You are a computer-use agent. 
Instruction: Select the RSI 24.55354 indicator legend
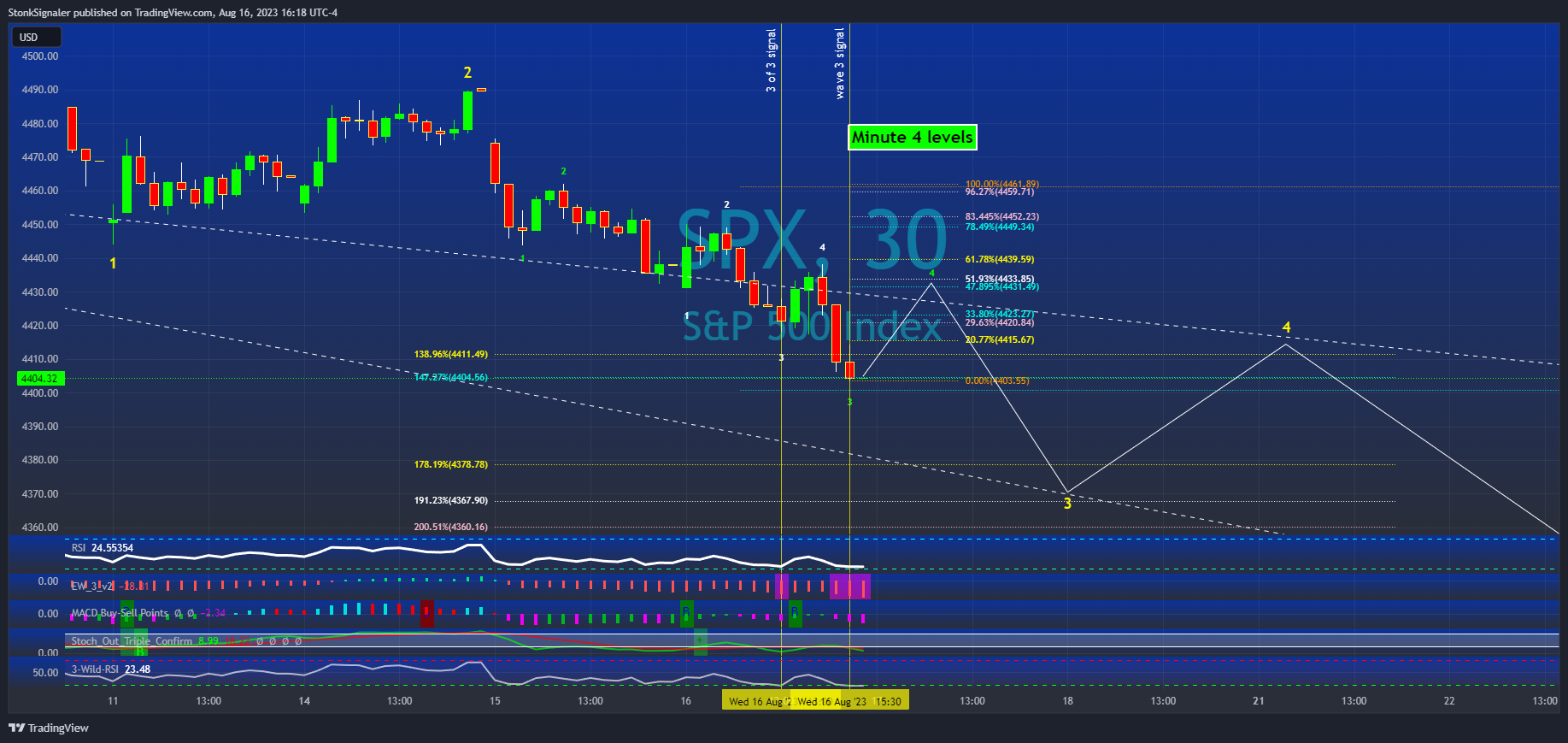(103, 548)
